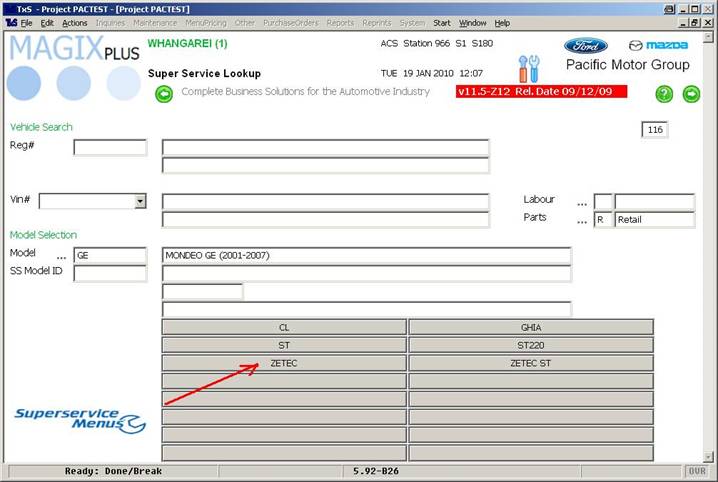Image resolution: width=718 pixels, height=482 pixels.
Task: Open Parts lookup ellipsis
Action: (581, 220)
